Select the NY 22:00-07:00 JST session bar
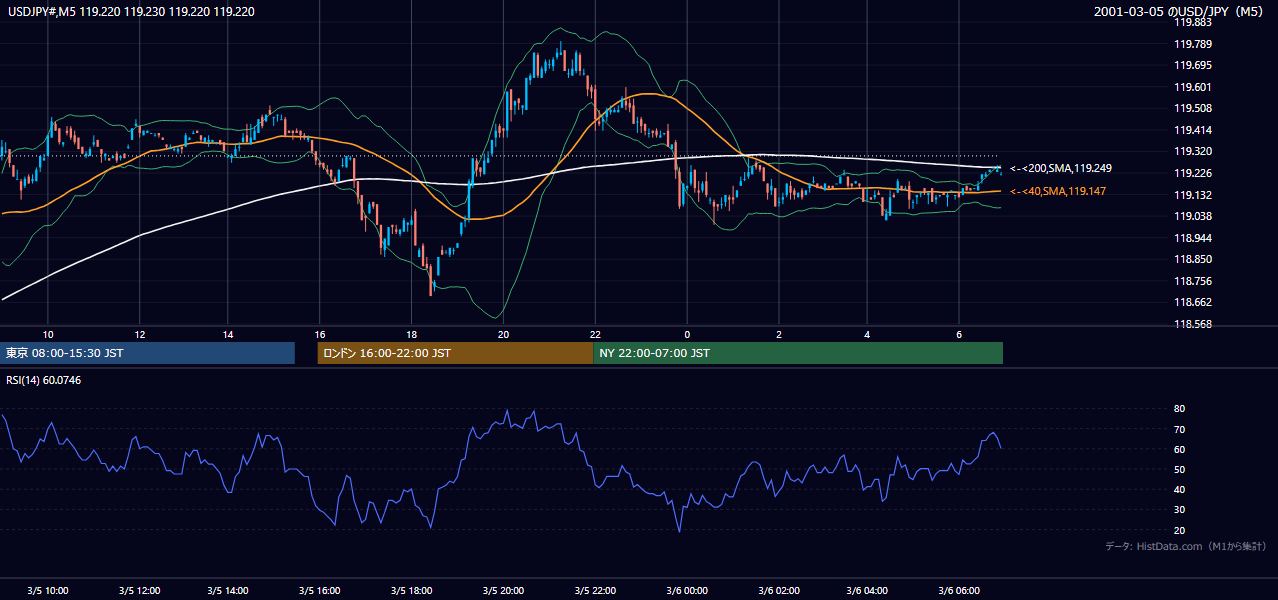The image size is (1278, 600). (x=798, y=353)
